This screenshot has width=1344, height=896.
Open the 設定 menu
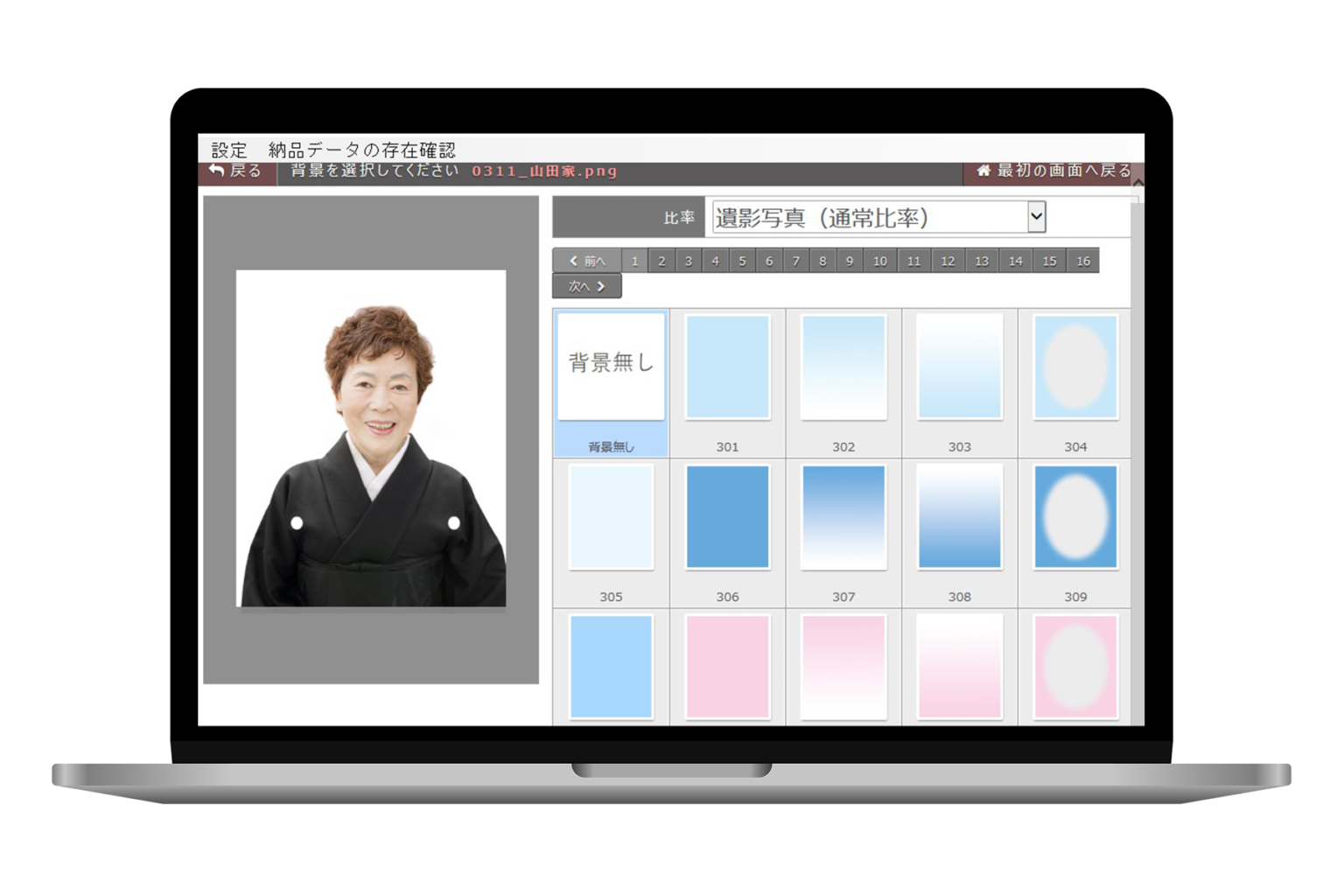coord(229,150)
